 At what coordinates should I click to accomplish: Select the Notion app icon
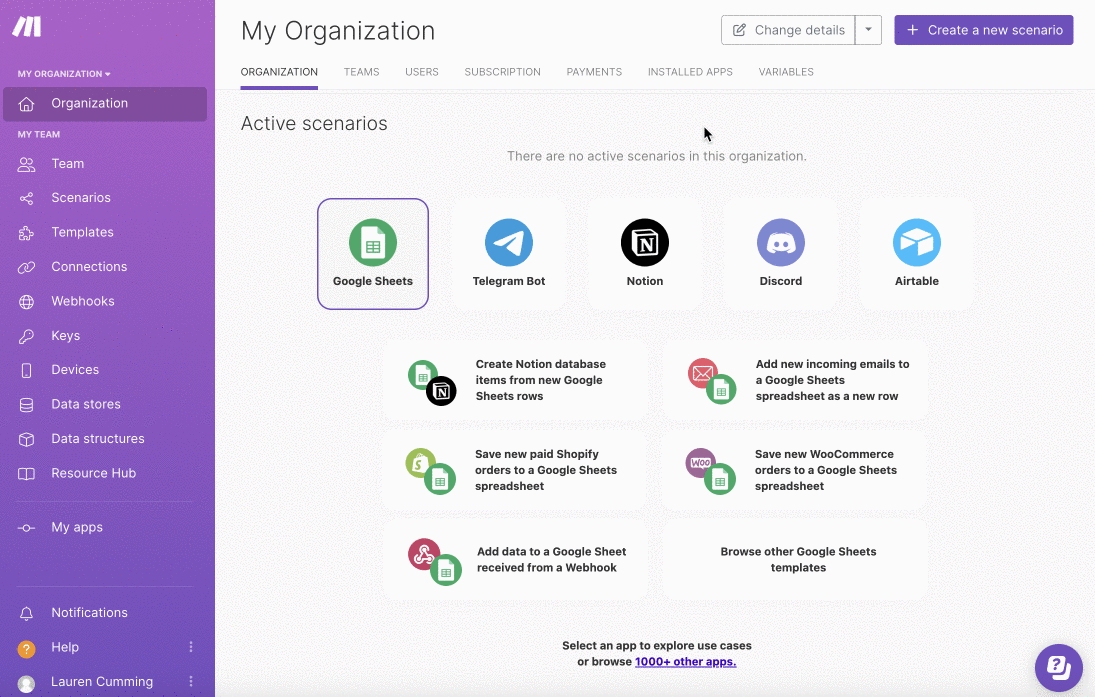[x=645, y=242]
